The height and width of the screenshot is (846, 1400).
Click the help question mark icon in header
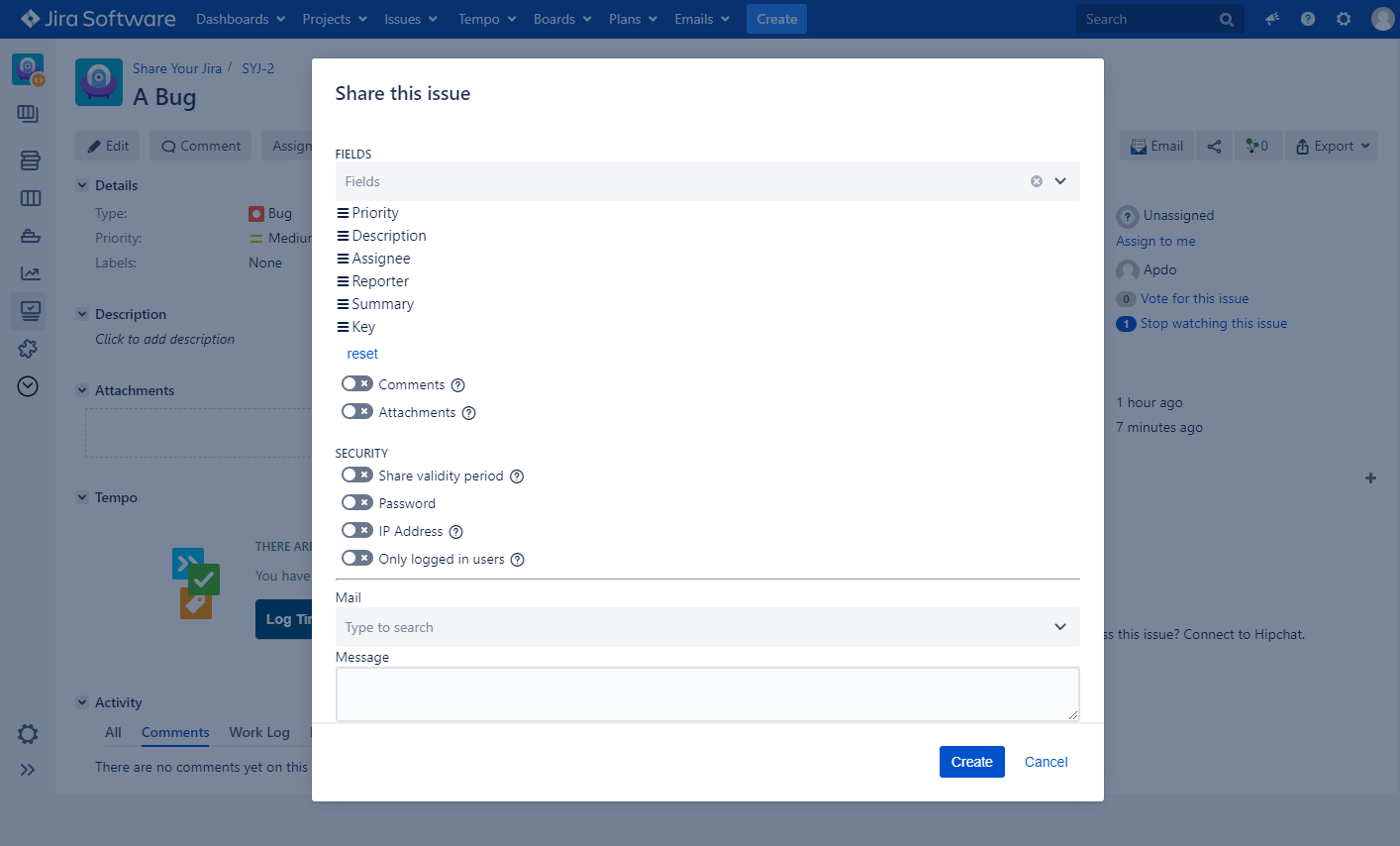tap(1308, 19)
